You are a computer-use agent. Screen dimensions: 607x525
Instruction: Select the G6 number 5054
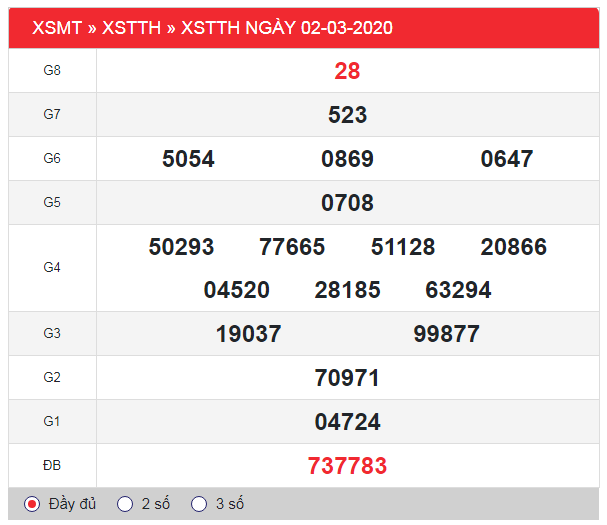tap(188, 159)
